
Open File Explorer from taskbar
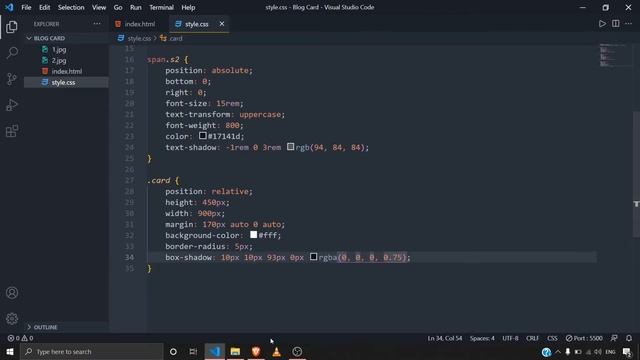[235, 351]
